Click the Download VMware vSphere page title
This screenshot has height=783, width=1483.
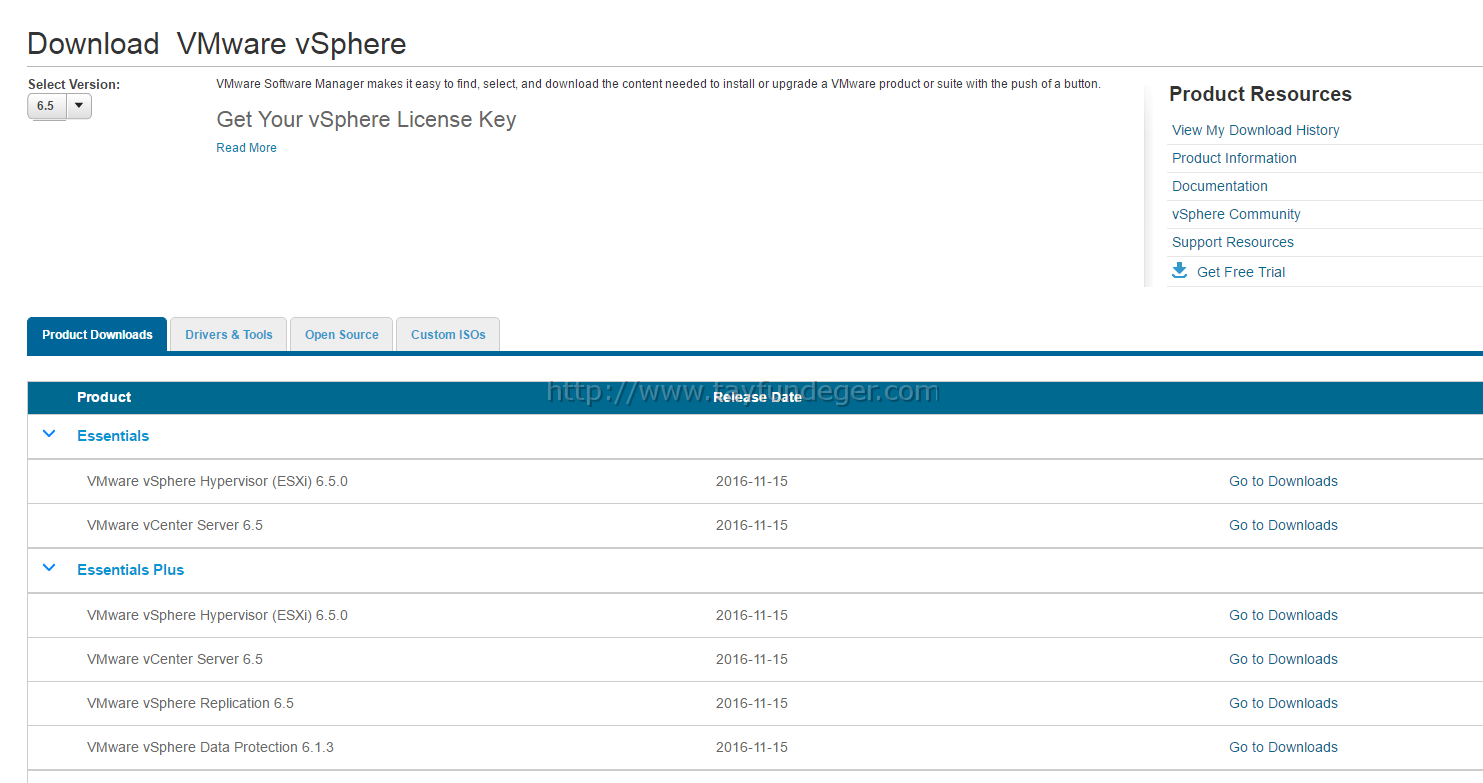[x=217, y=44]
